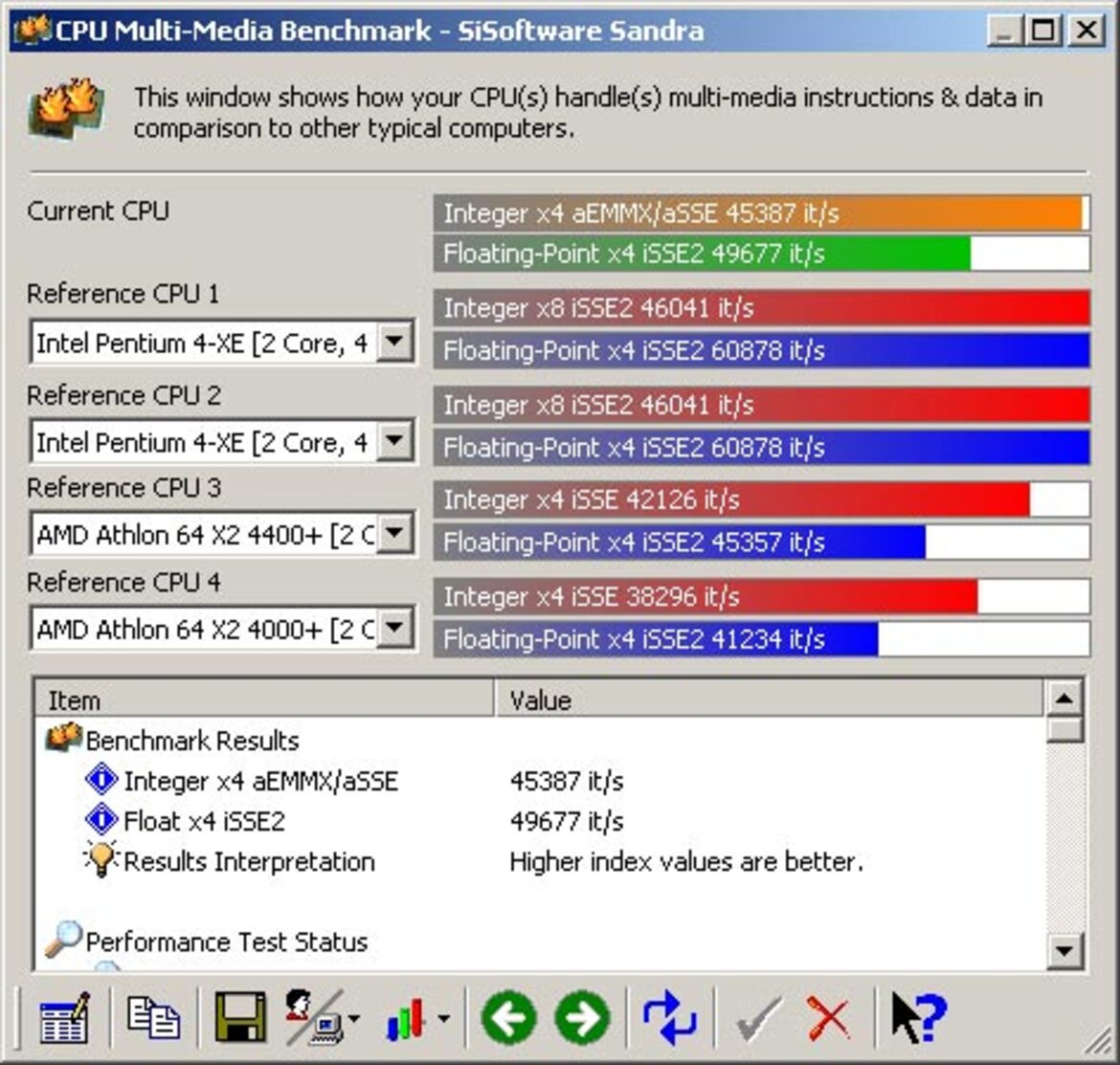This screenshot has height=1065, width=1120.
Task: Cancel with the red X toolbar icon
Action: [829, 1019]
